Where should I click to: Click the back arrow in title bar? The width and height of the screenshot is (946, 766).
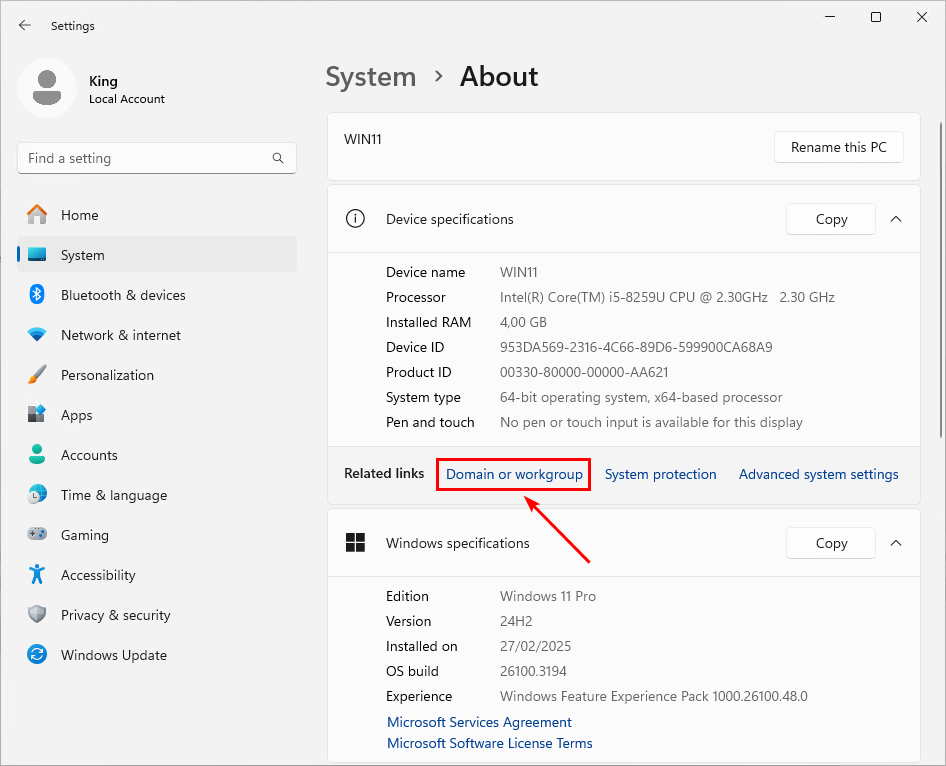click(25, 25)
